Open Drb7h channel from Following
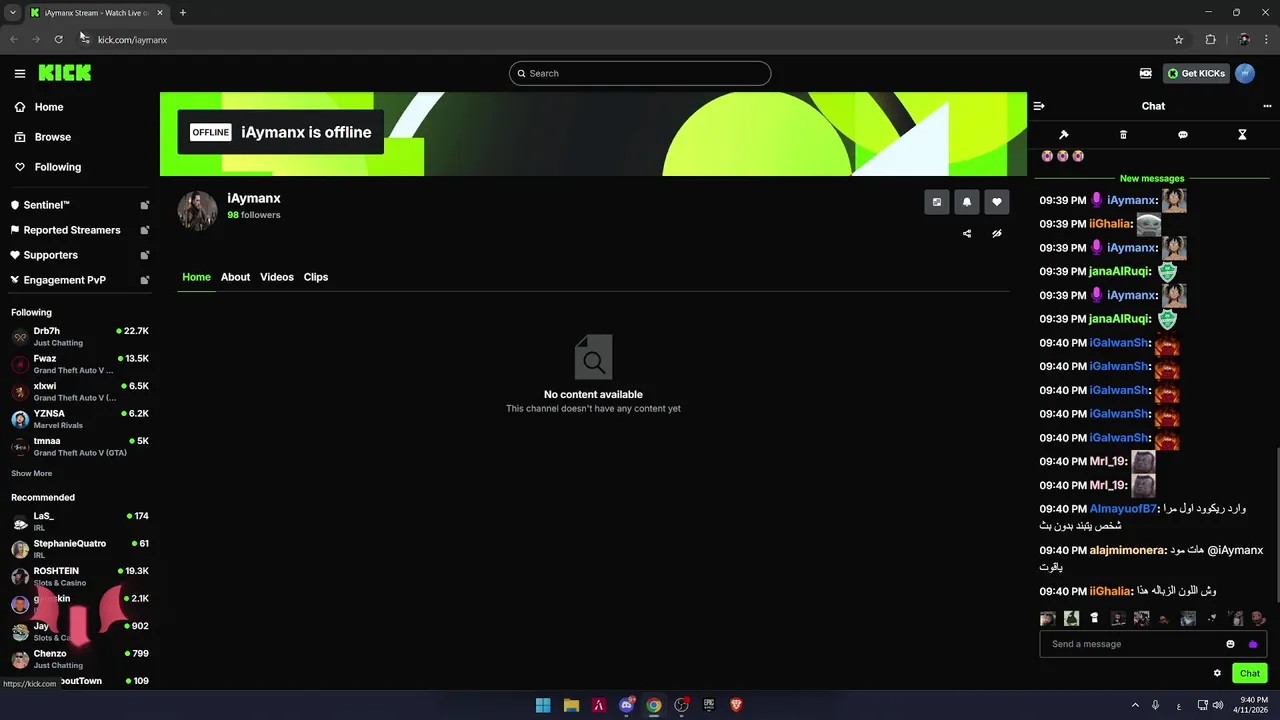The image size is (1280, 720). (x=80, y=337)
